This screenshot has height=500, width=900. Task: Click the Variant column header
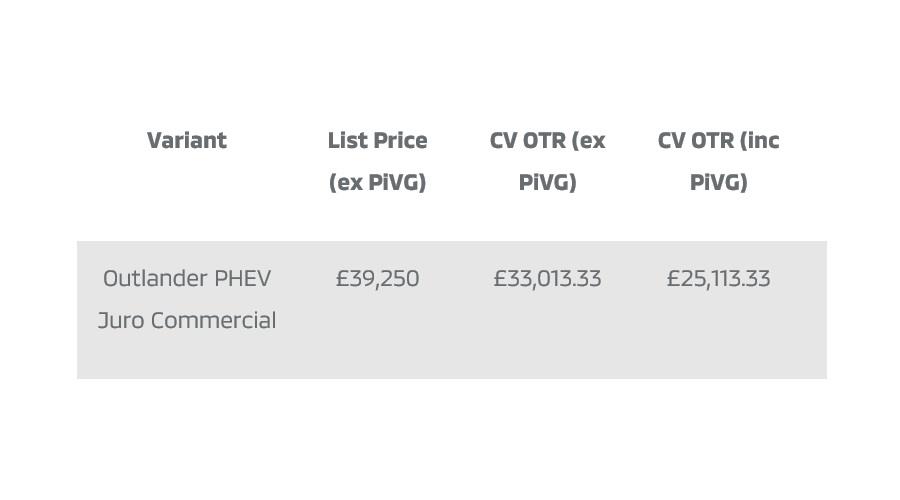pos(187,140)
